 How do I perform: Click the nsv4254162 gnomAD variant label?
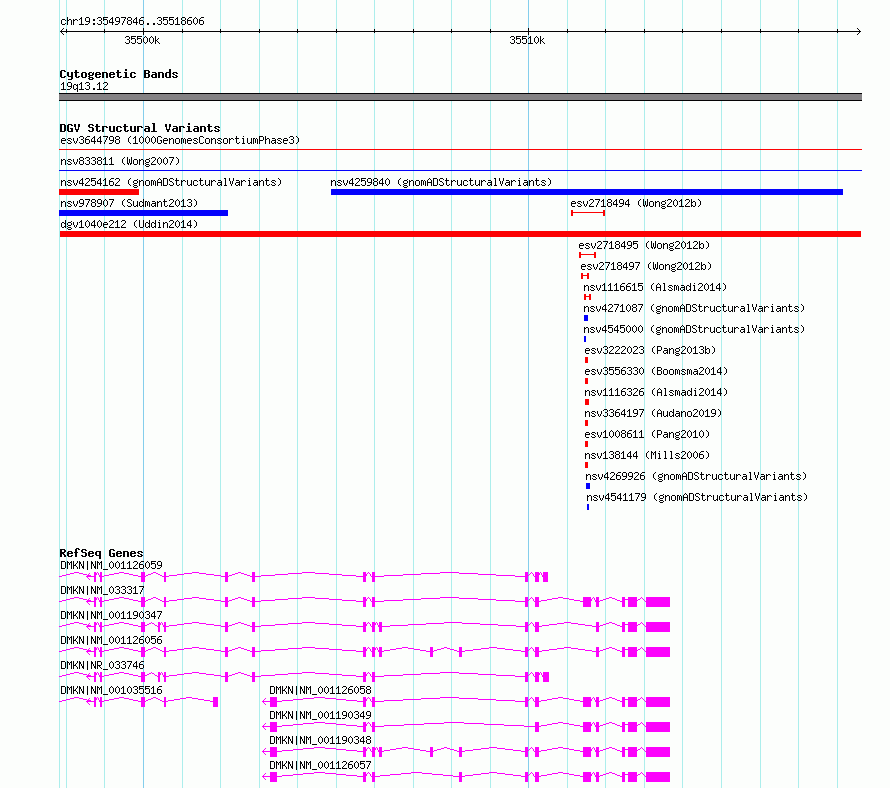(x=171, y=182)
